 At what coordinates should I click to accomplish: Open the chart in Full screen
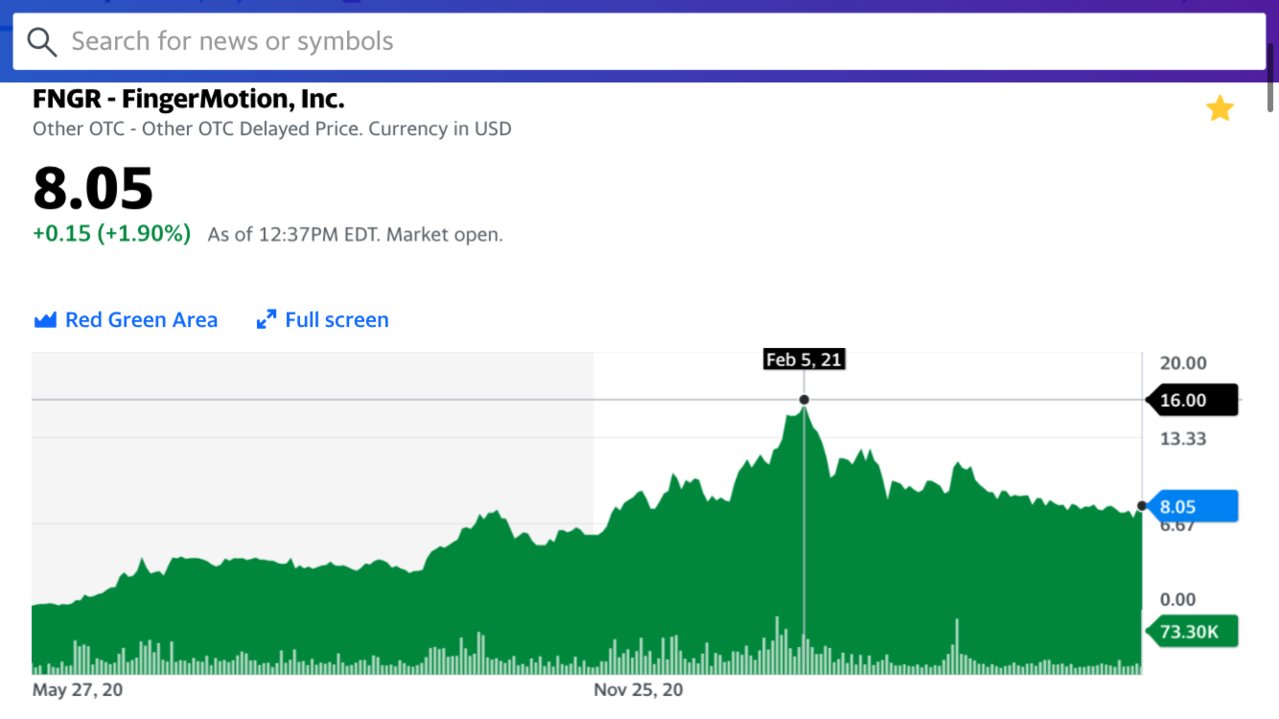[322, 320]
